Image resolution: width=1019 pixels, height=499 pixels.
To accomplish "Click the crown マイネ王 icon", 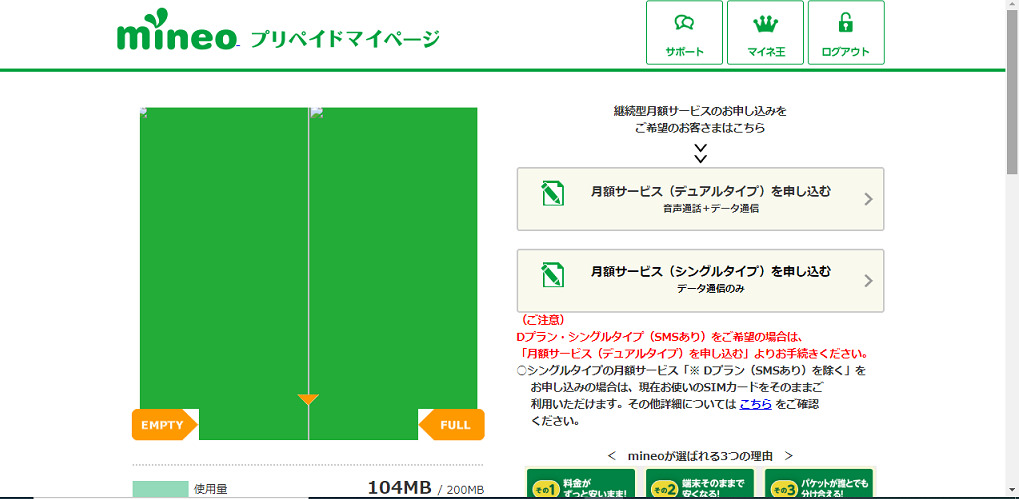I will 766,25.
